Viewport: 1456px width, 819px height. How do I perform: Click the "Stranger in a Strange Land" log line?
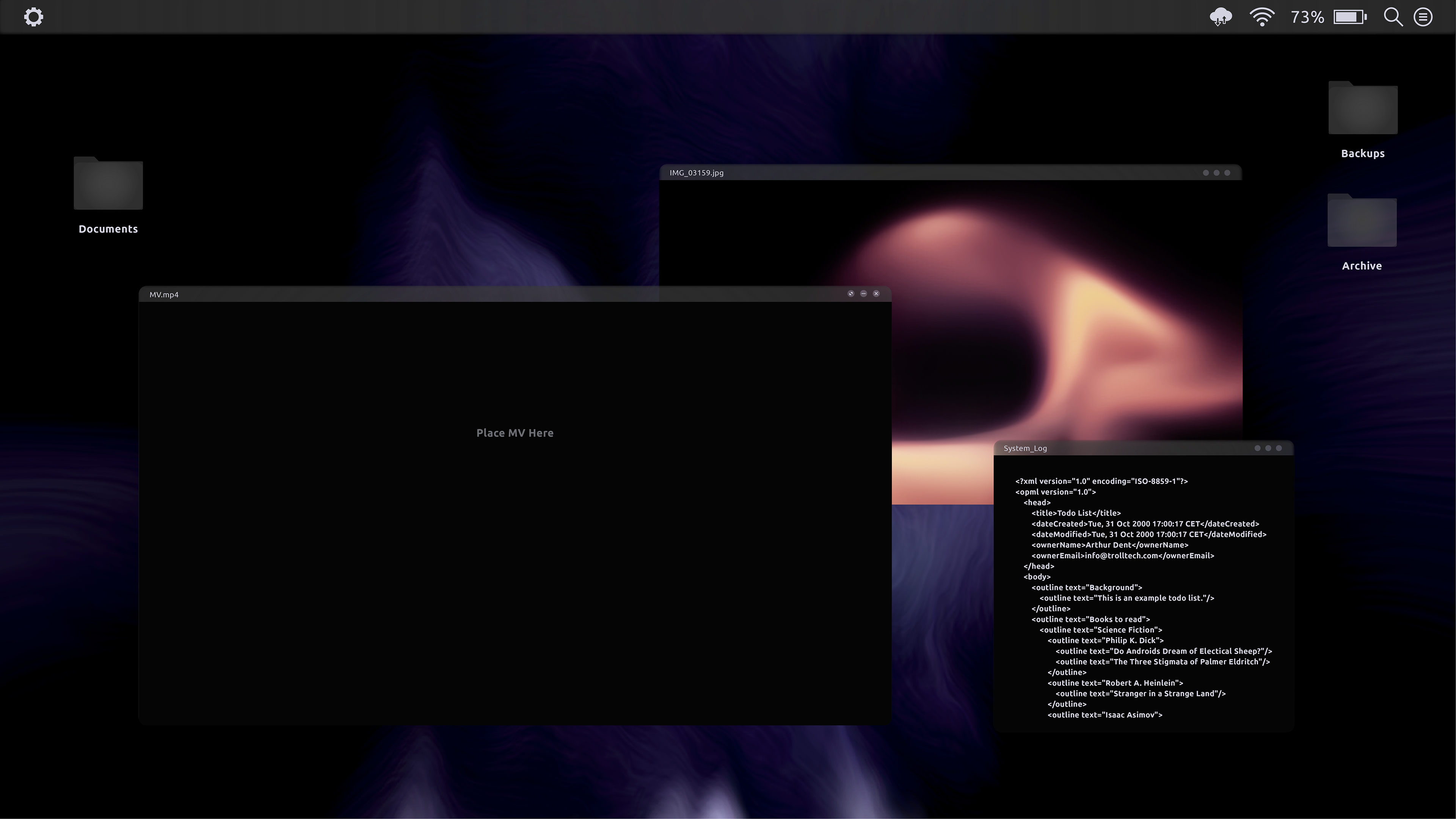1140,693
